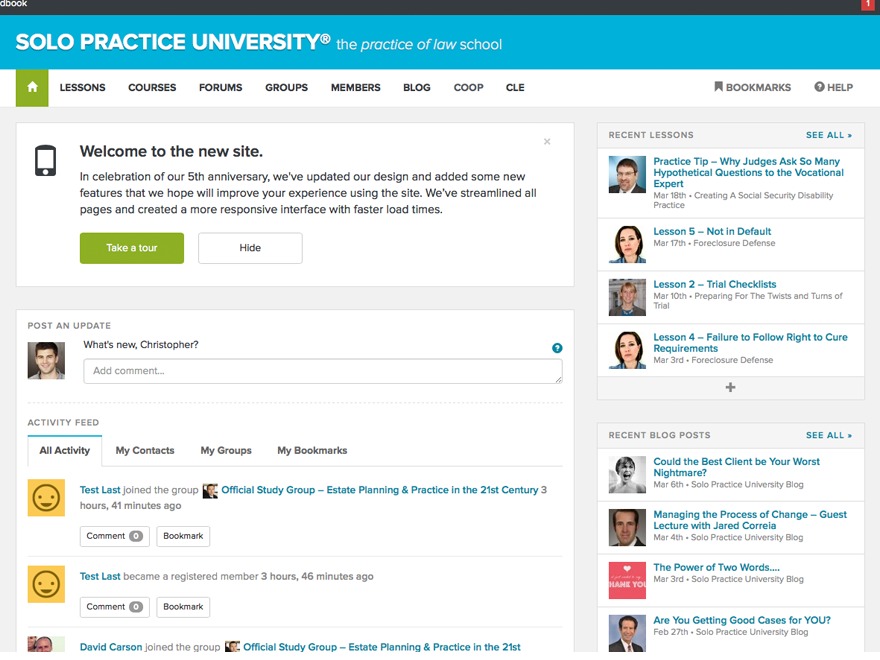
Task: Open David Carson profile link
Action: 111,647
